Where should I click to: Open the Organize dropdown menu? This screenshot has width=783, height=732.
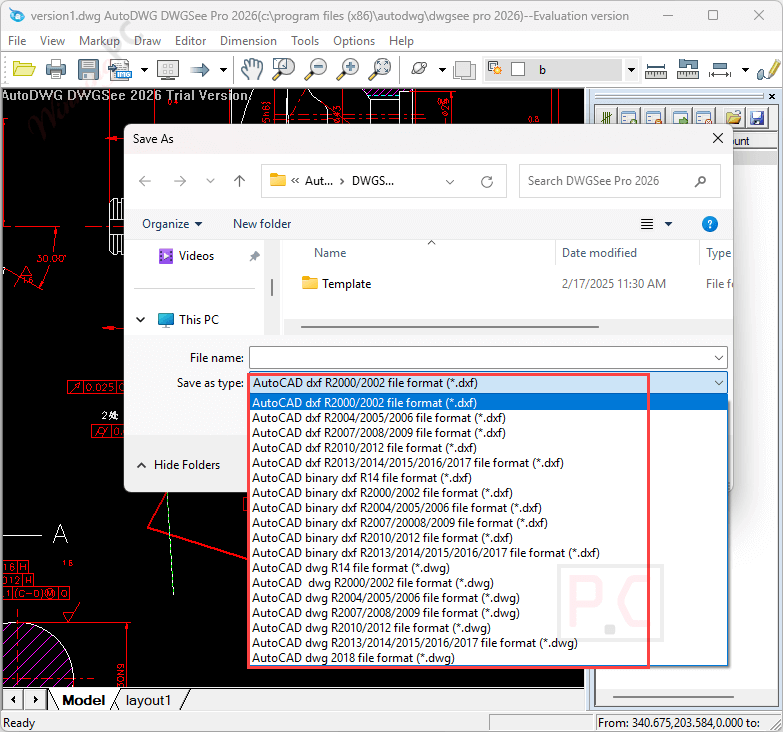(x=171, y=224)
